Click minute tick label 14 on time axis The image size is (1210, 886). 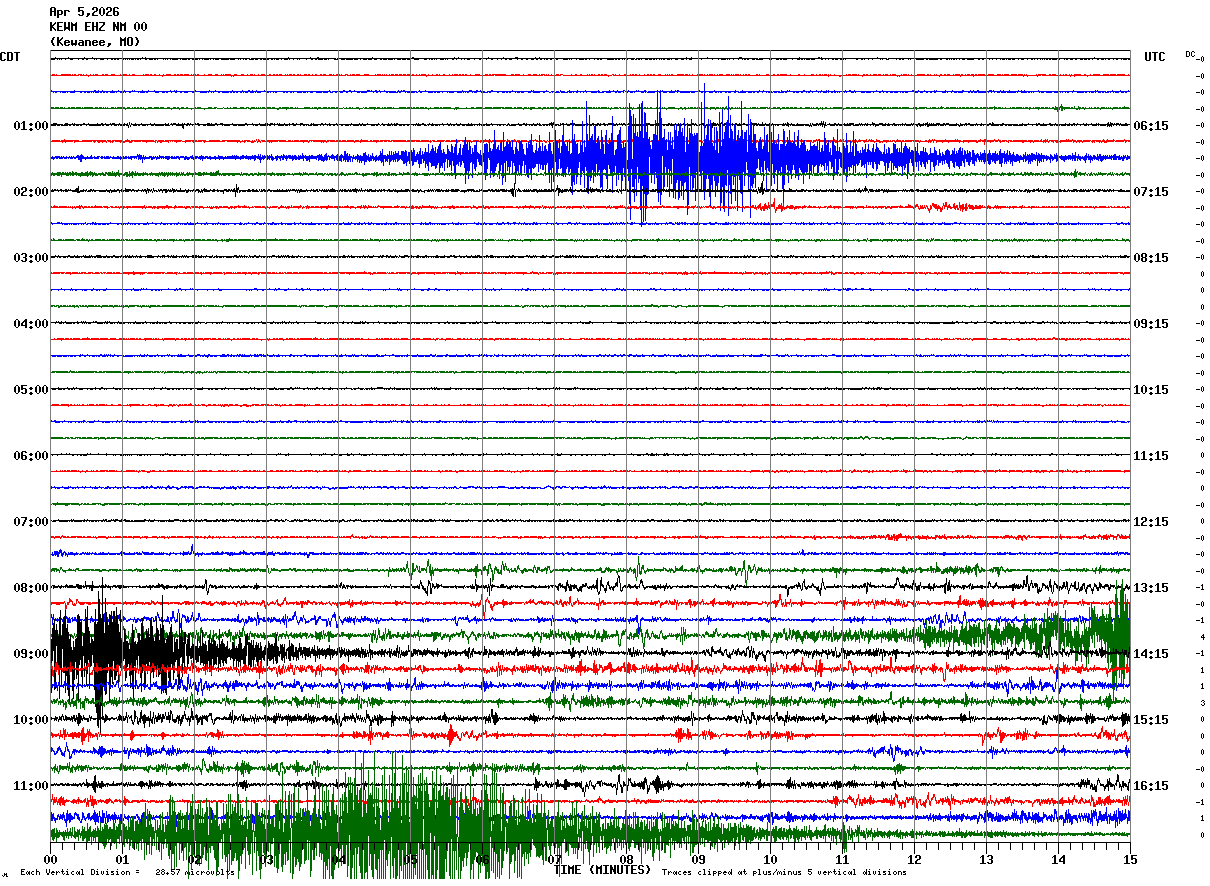tap(1059, 859)
